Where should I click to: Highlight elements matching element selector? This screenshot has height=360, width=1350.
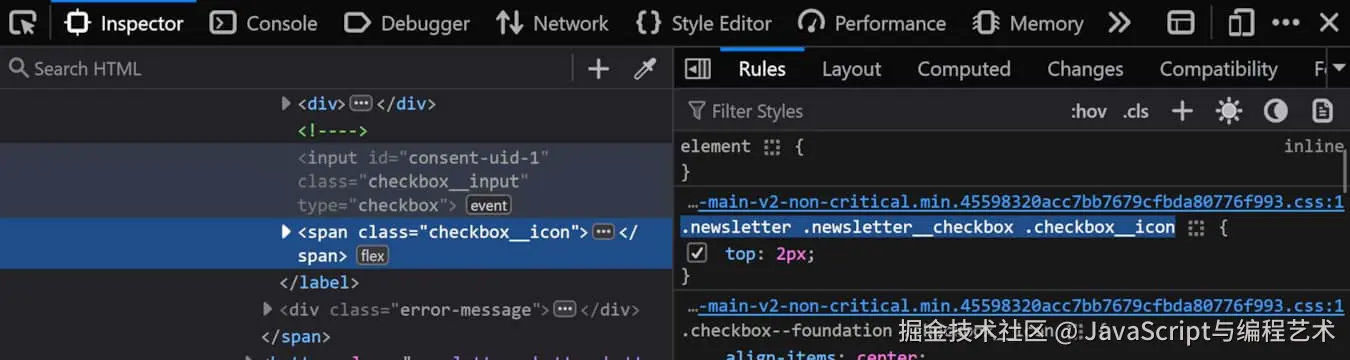click(771, 147)
